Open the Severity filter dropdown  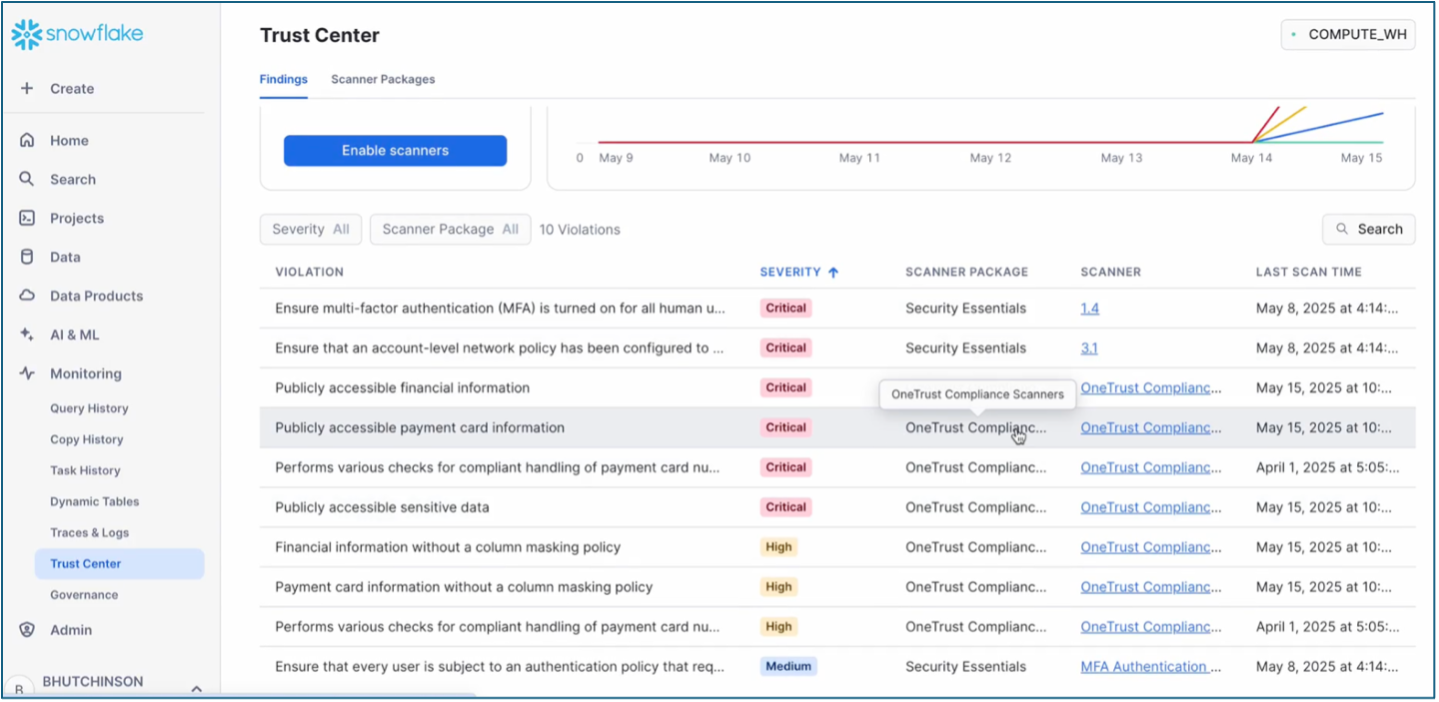[x=310, y=229]
